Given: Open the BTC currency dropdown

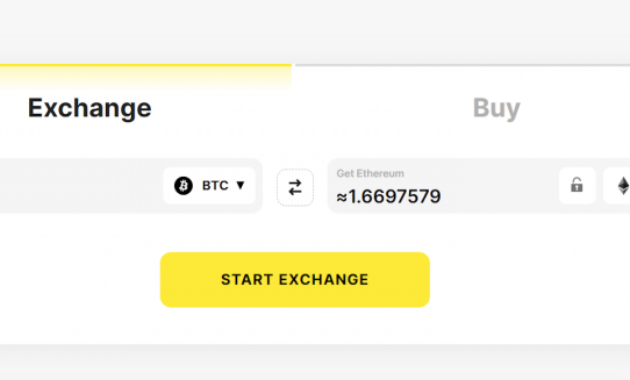Looking at the screenshot, I should point(209,186).
